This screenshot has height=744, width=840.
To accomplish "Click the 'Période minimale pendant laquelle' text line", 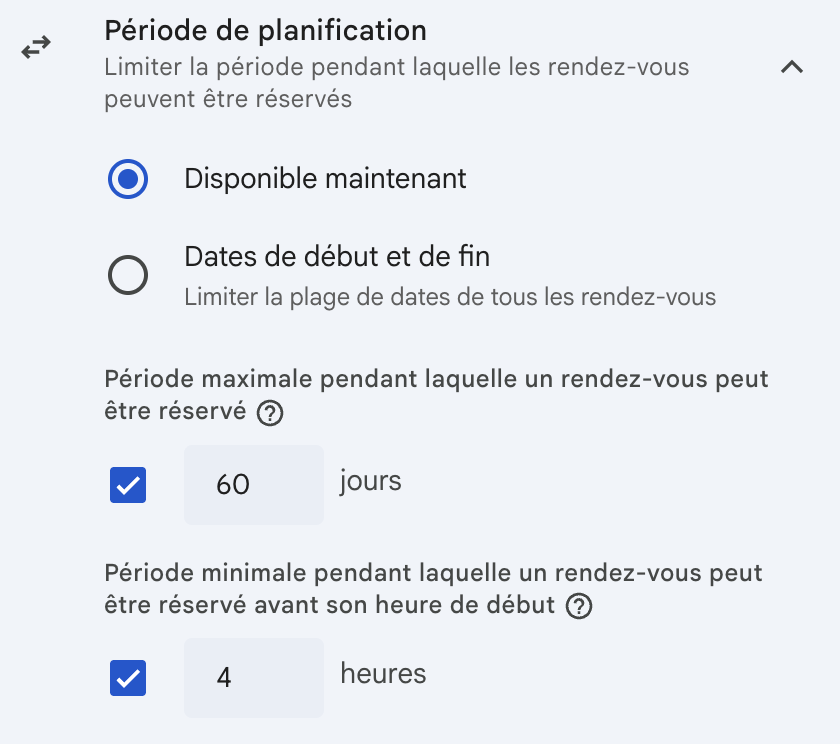I will coord(433,574).
